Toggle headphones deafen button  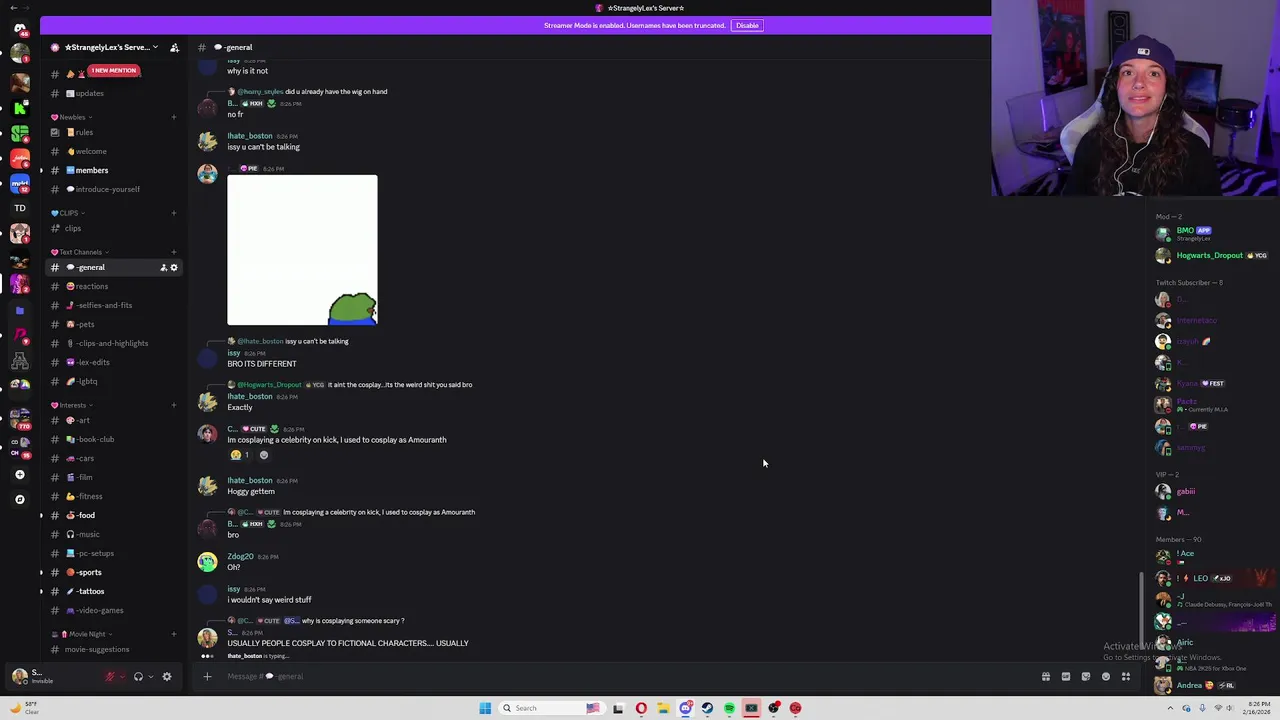click(x=138, y=677)
